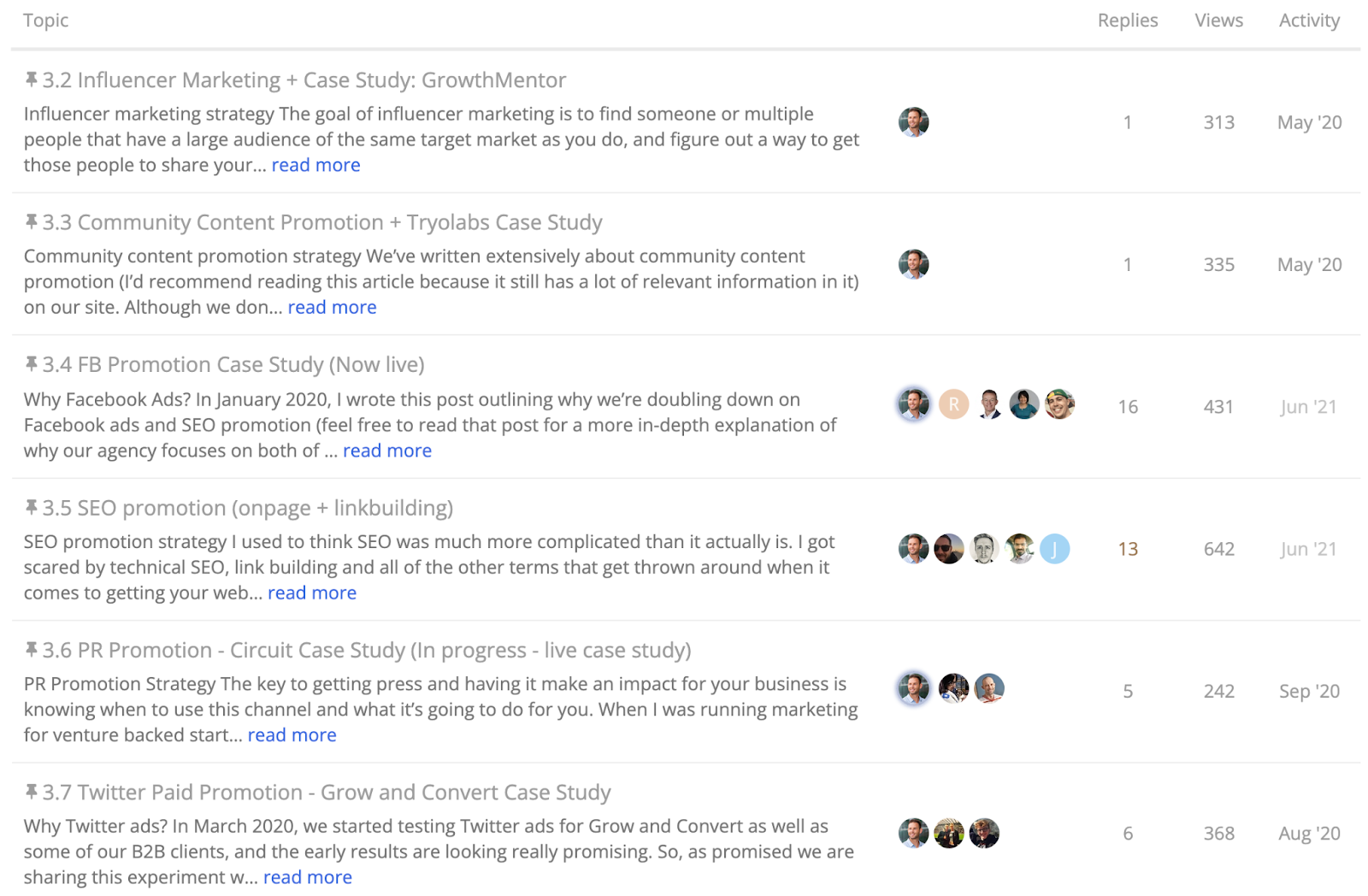This screenshot has height=896, width=1368.
Task: Open the orange 'R' avatar in FB Promotion row
Action: (x=954, y=404)
